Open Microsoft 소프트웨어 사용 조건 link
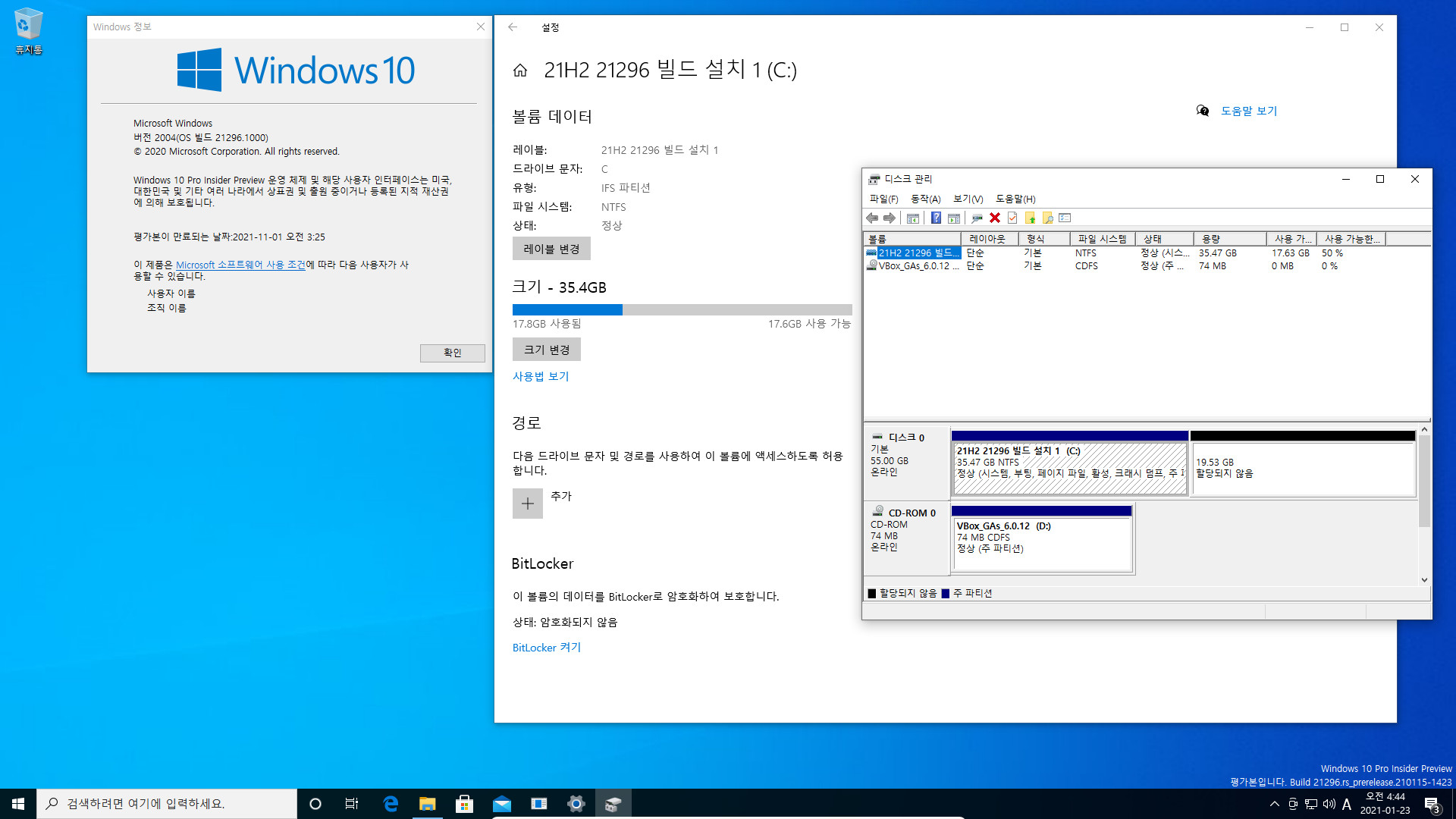Viewport: 1456px width, 819px height. click(x=240, y=265)
